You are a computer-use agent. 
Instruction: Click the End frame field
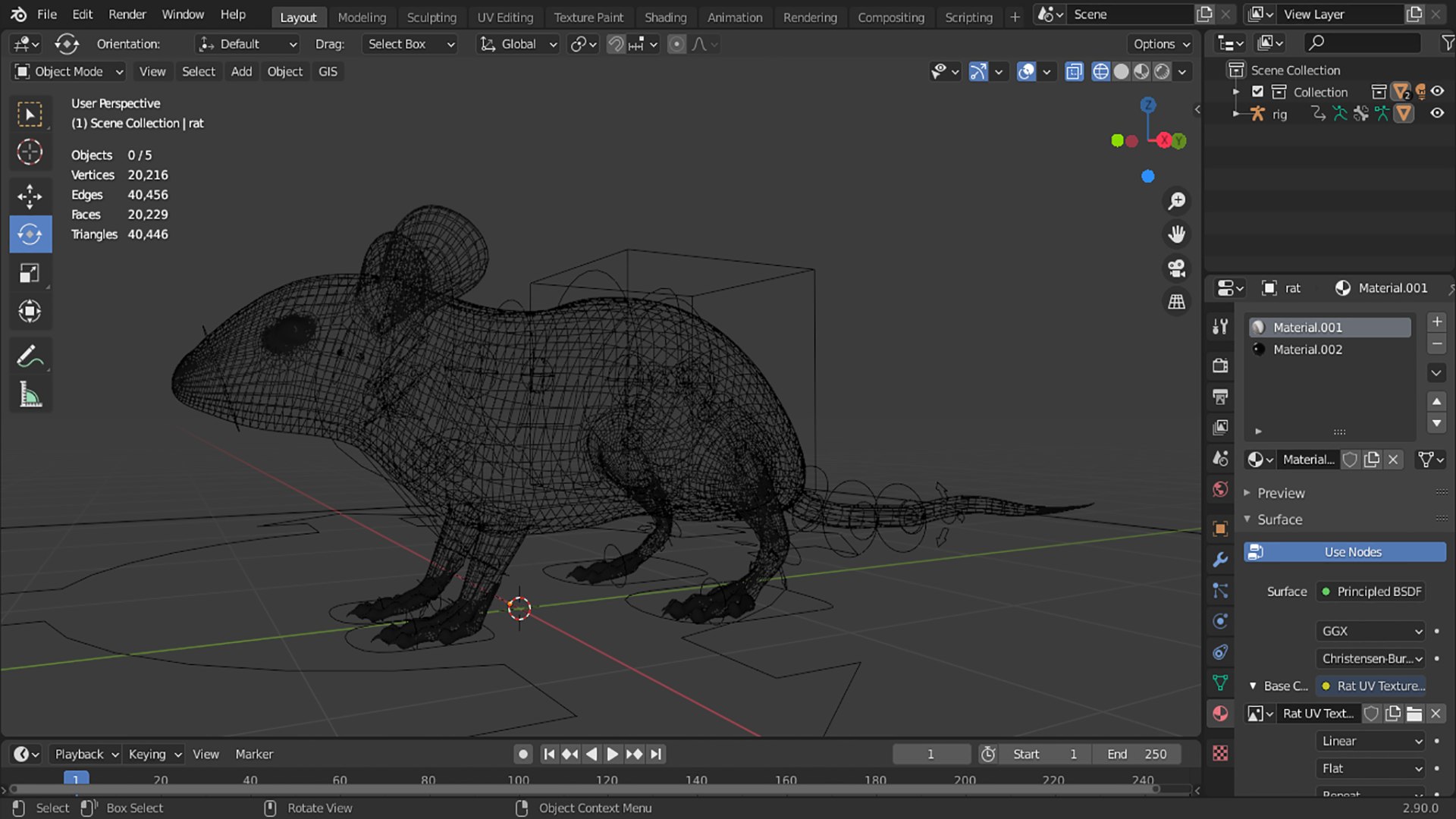pyautogui.click(x=1136, y=754)
